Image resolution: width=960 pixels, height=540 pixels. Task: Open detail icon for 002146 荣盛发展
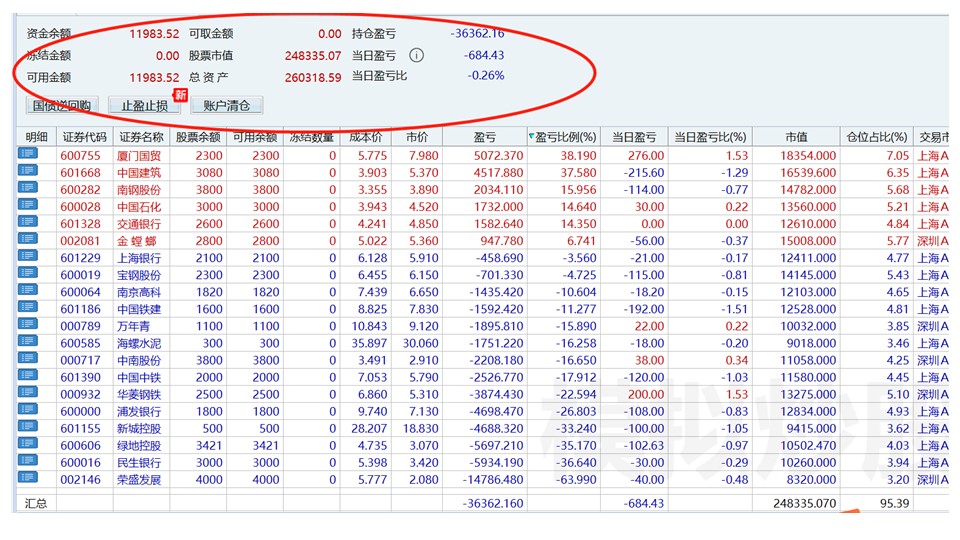pyautogui.click(x=28, y=478)
